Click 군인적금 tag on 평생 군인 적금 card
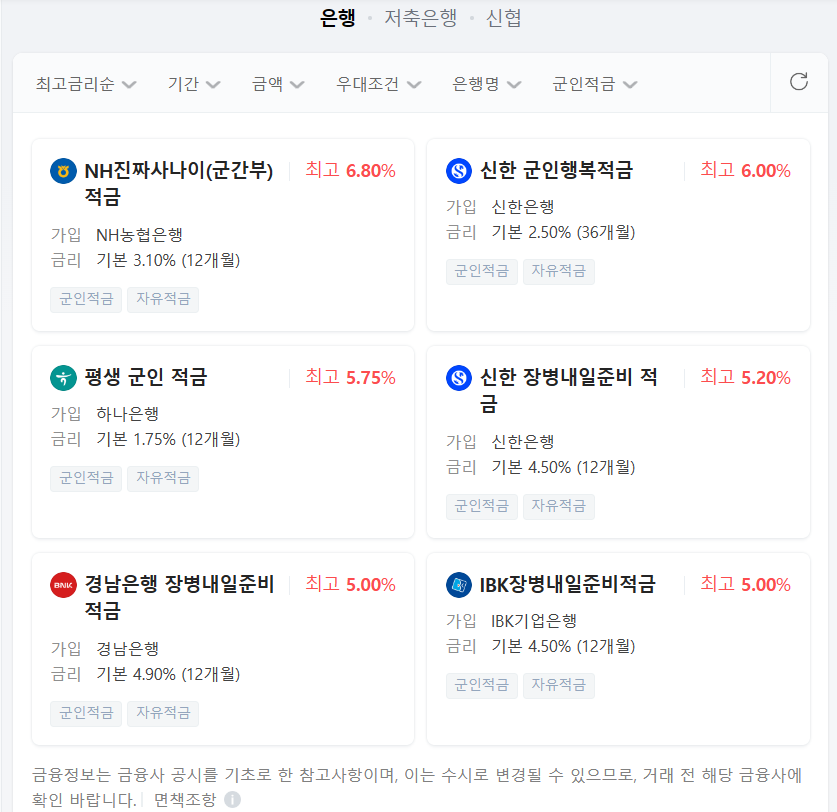 tap(86, 479)
